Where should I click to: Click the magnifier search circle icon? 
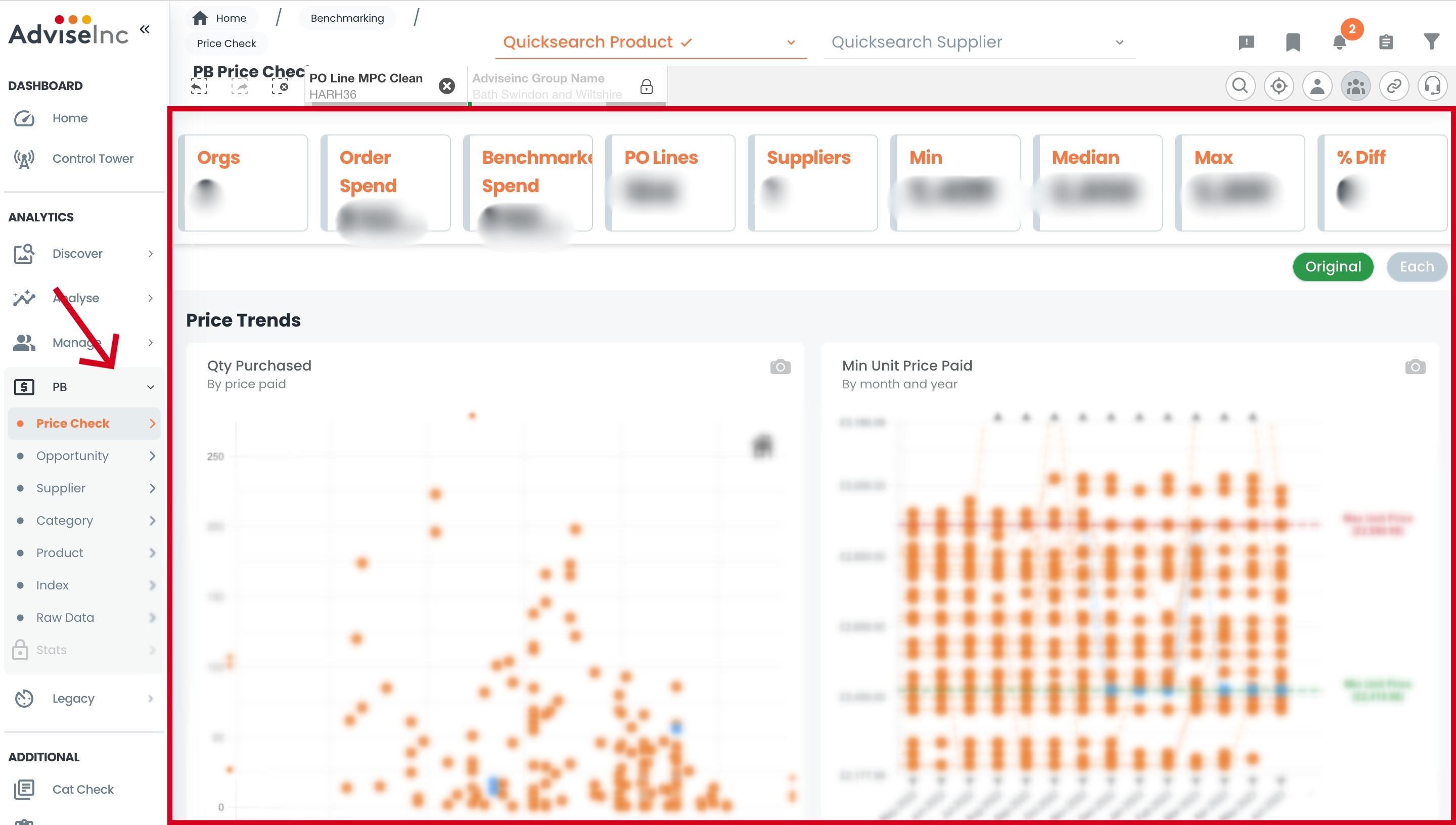pyautogui.click(x=1240, y=86)
